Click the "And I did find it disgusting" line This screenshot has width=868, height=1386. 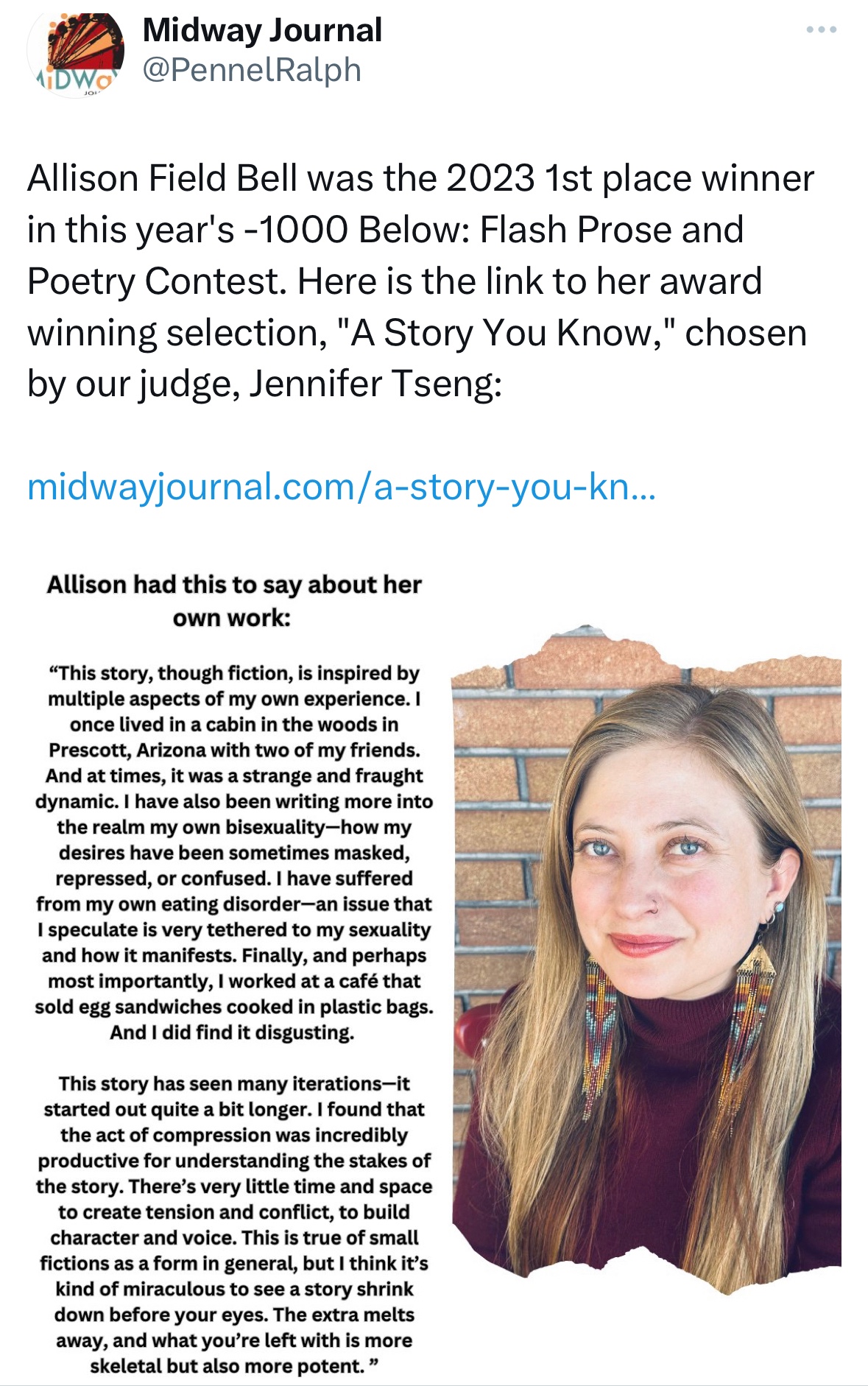(x=233, y=1033)
